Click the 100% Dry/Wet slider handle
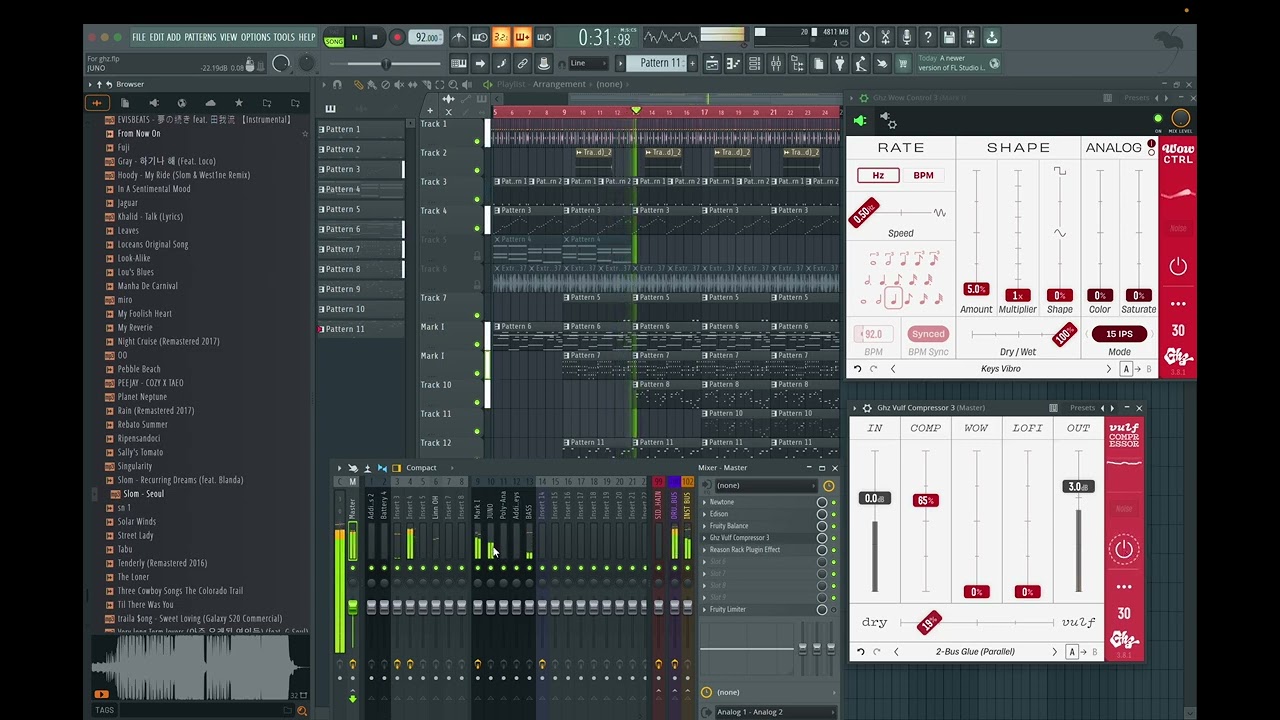 coord(1064,336)
